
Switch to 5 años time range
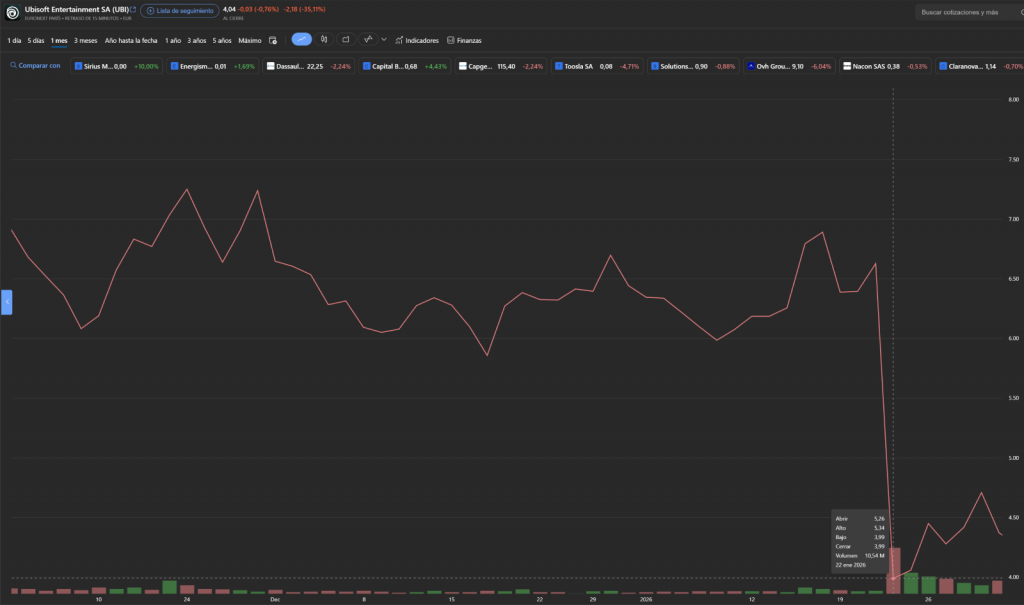(221, 40)
